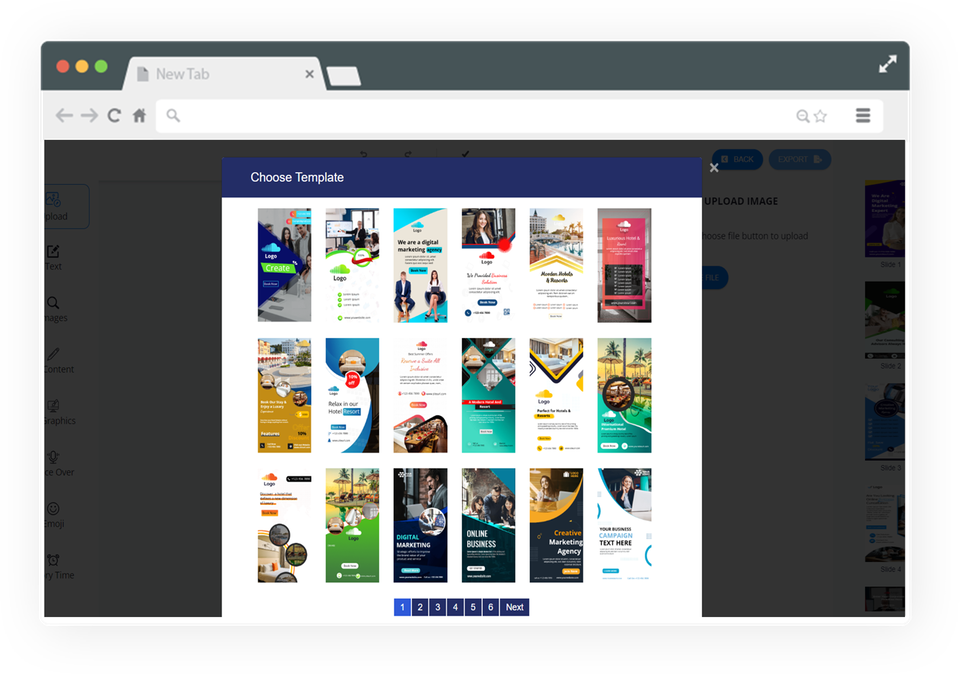Open a new blank browser tab
Viewport: 960px width, 674px height.
[343, 77]
